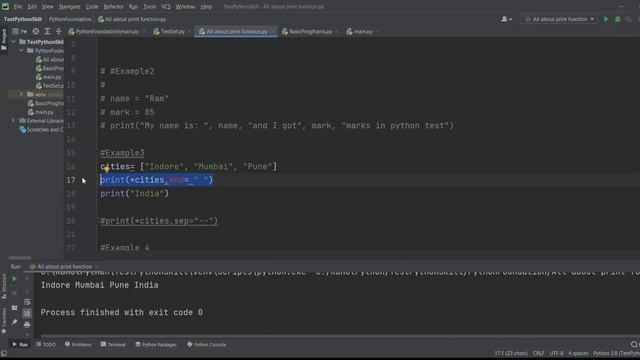Viewport: 640px width, 360px height.
Task: Click TestPythonSkill breadcrumb in navigation bar
Action: click(23, 19)
